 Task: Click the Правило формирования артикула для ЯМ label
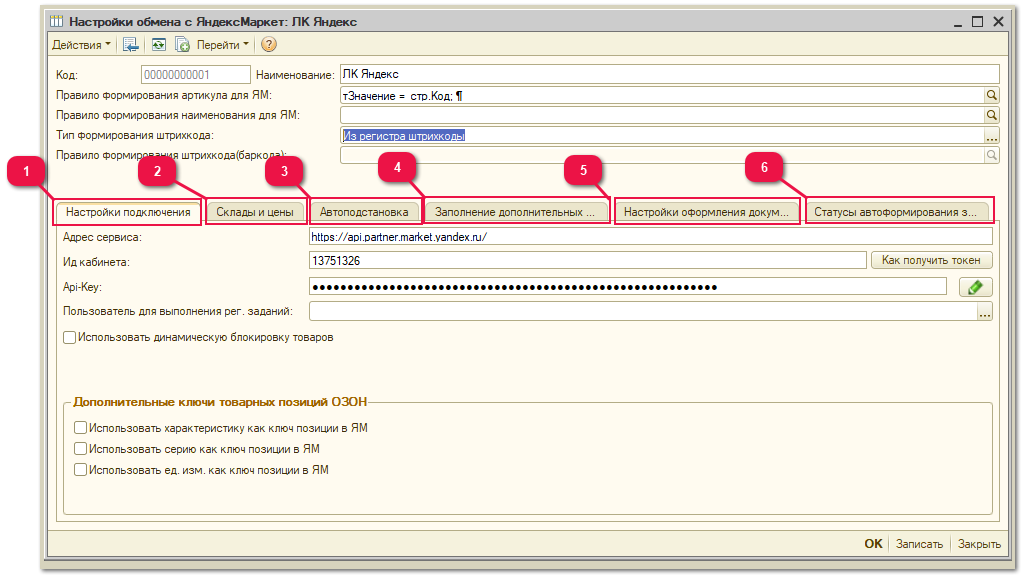coord(163,95)
